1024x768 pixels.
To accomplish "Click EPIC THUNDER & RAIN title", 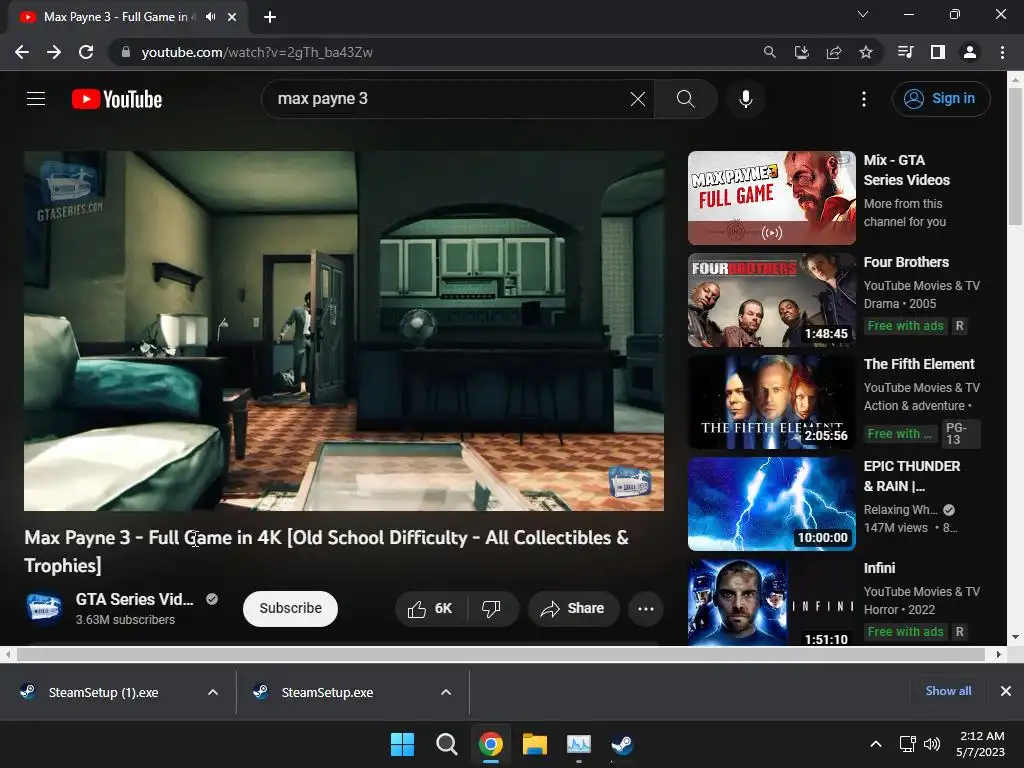I will 912,476.
